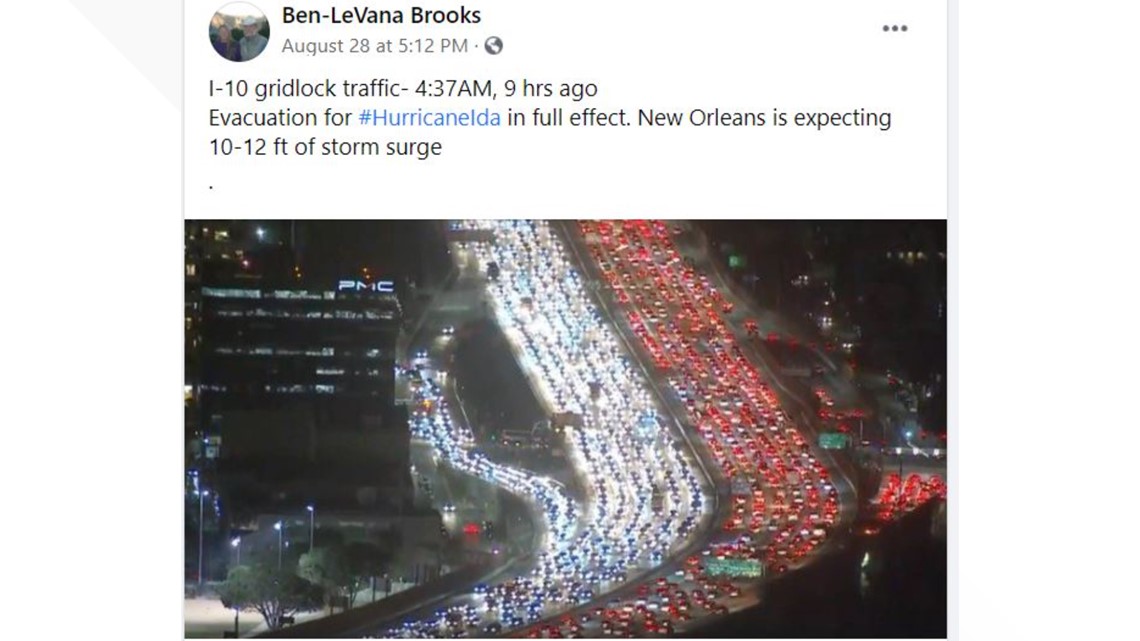Open the three-dot post options menu
Screen dimensions: 1140x641
point(894,28)
